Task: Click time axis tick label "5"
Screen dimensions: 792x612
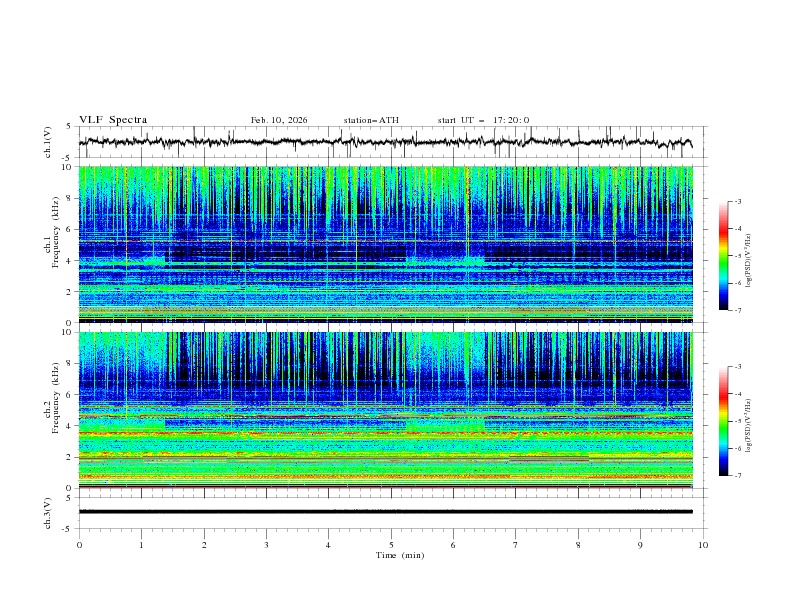Action: click(391, 545)
